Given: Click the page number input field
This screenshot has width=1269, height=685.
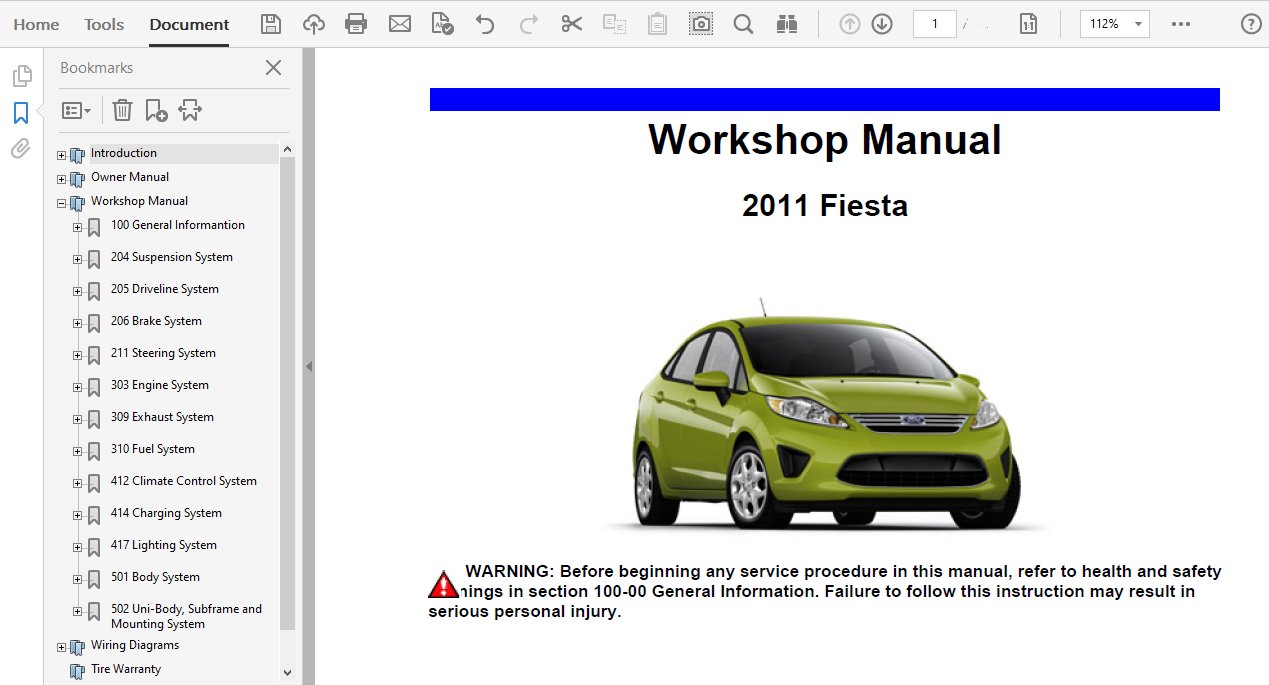Looking at the screenshot, I should coord(934,24).
